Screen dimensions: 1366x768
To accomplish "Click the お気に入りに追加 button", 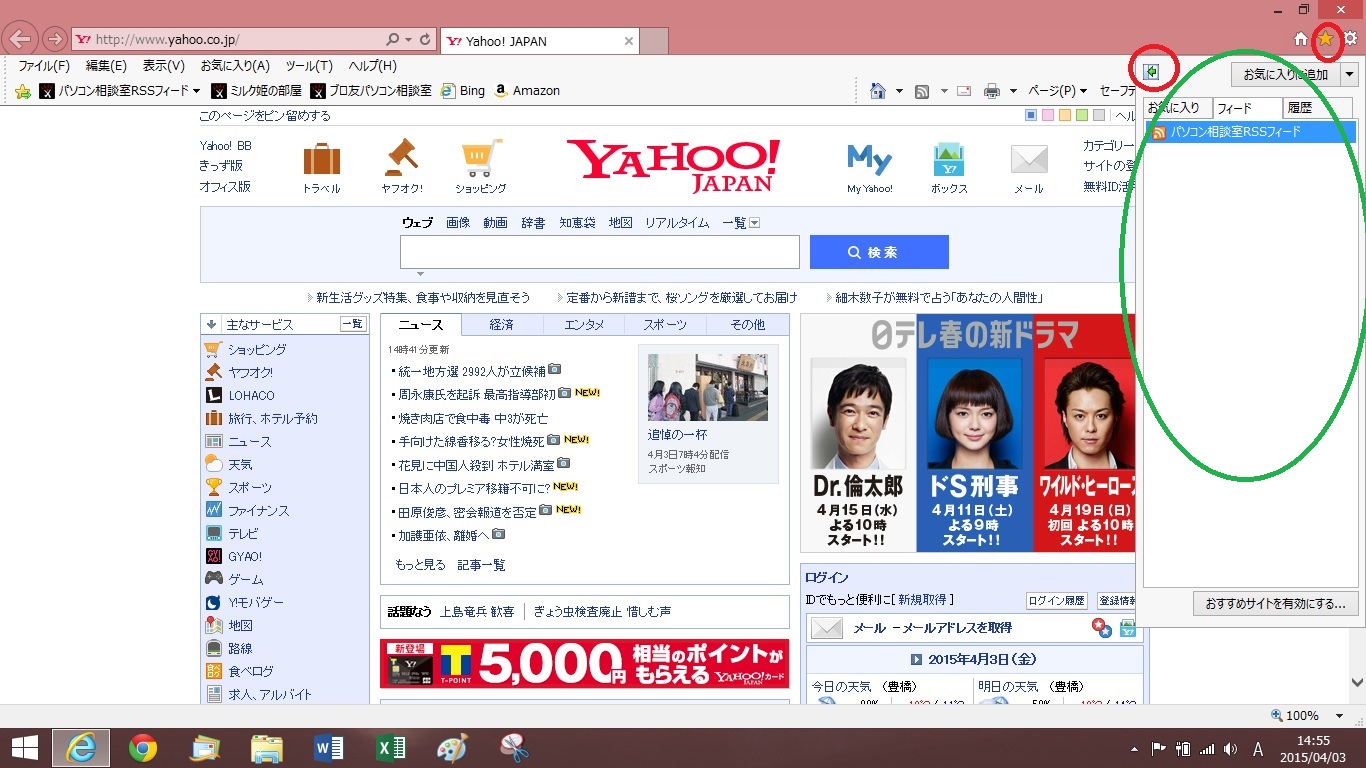I will click(1286, 74).
